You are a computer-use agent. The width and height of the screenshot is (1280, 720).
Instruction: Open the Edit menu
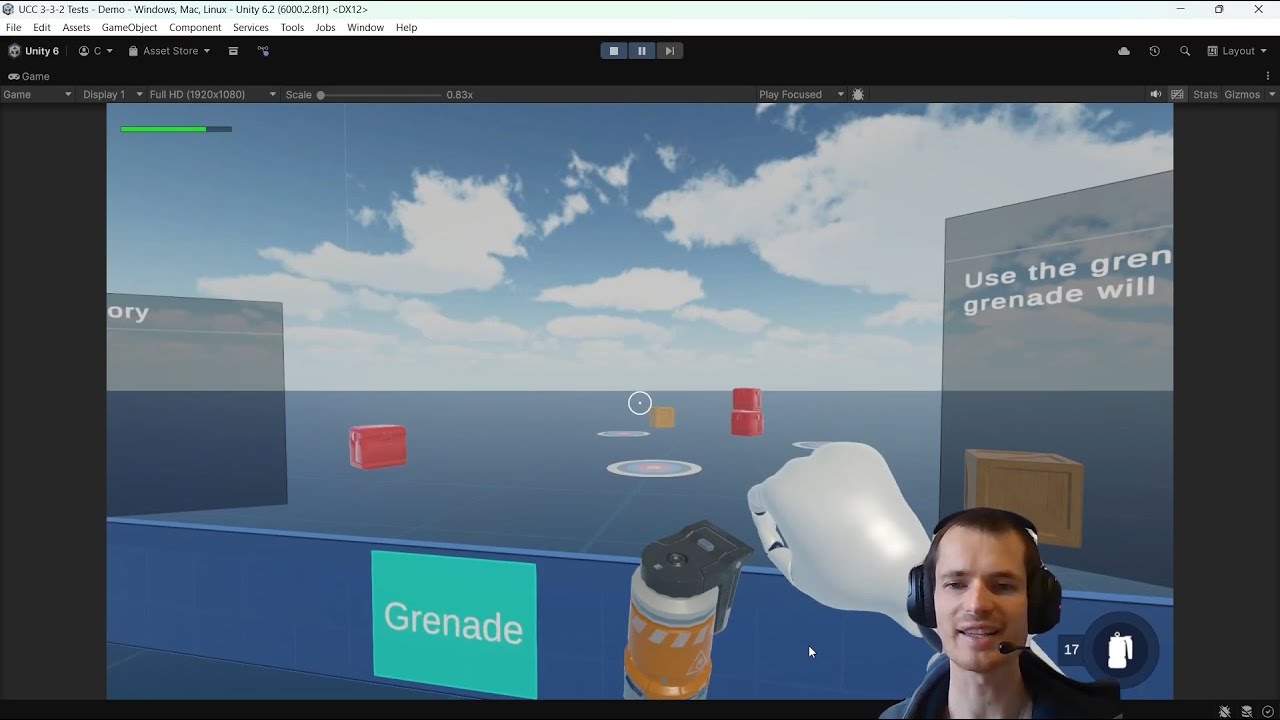tap(42, 27)
